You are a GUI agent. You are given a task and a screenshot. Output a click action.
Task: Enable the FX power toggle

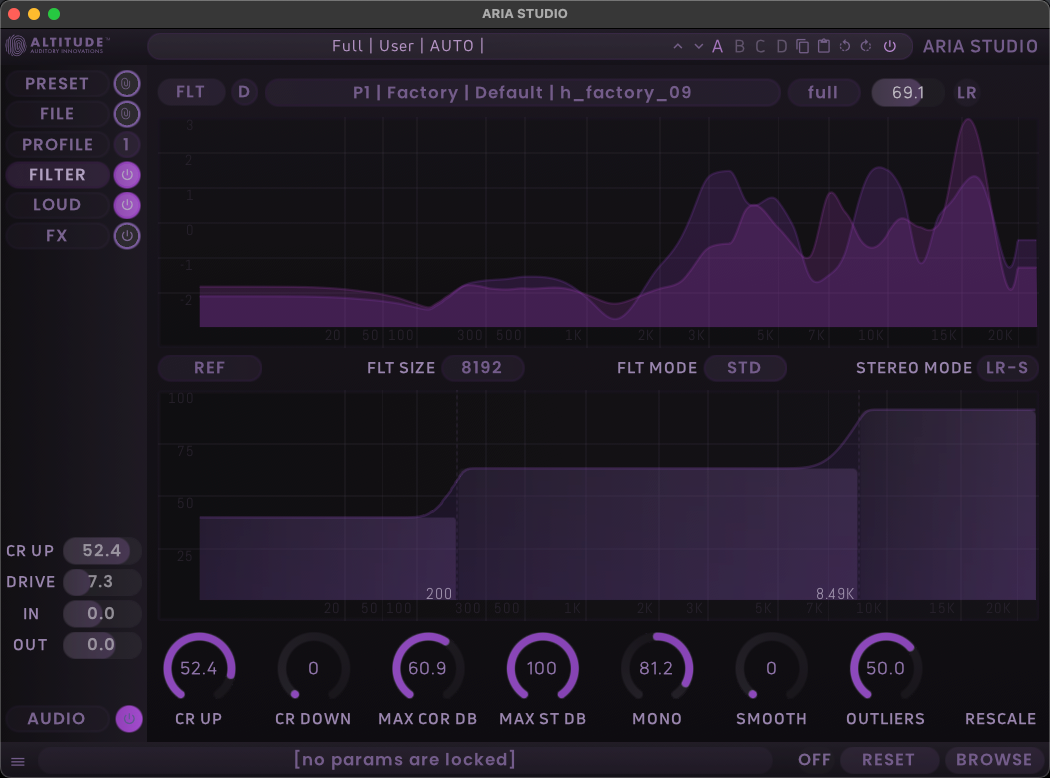(127, 236)
